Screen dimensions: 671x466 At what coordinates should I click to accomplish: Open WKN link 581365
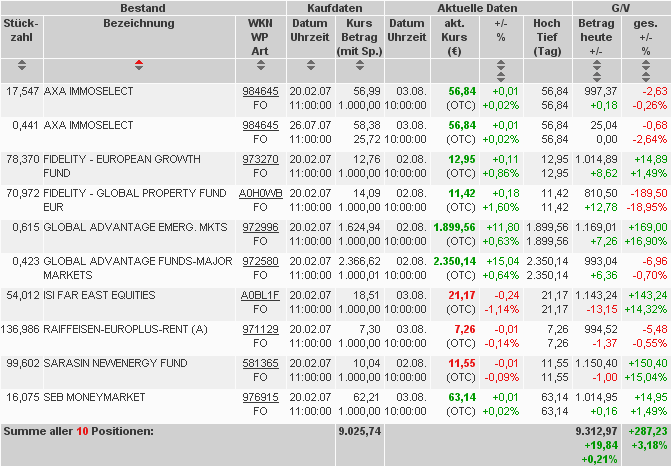click(x=260, y=363)
